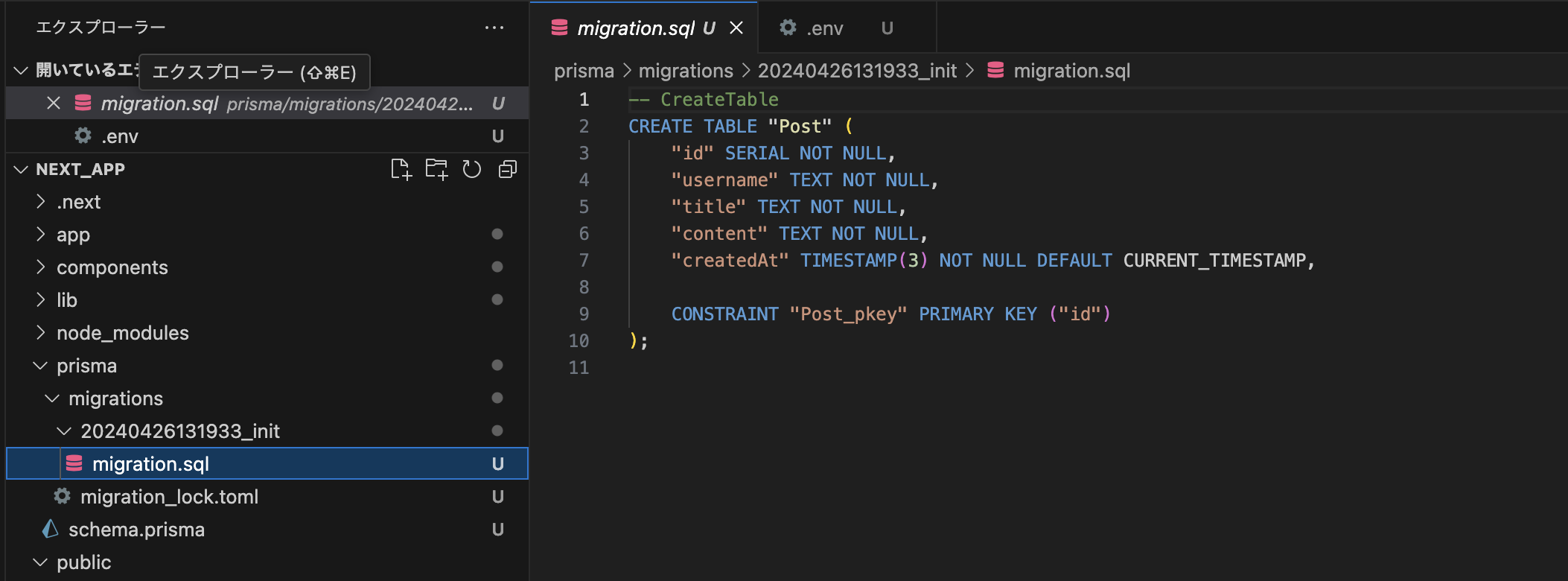1568x581 pixels.
Task: Place cursor on CREATE TABLE "Post" line
Action: [x=741, y=126]
